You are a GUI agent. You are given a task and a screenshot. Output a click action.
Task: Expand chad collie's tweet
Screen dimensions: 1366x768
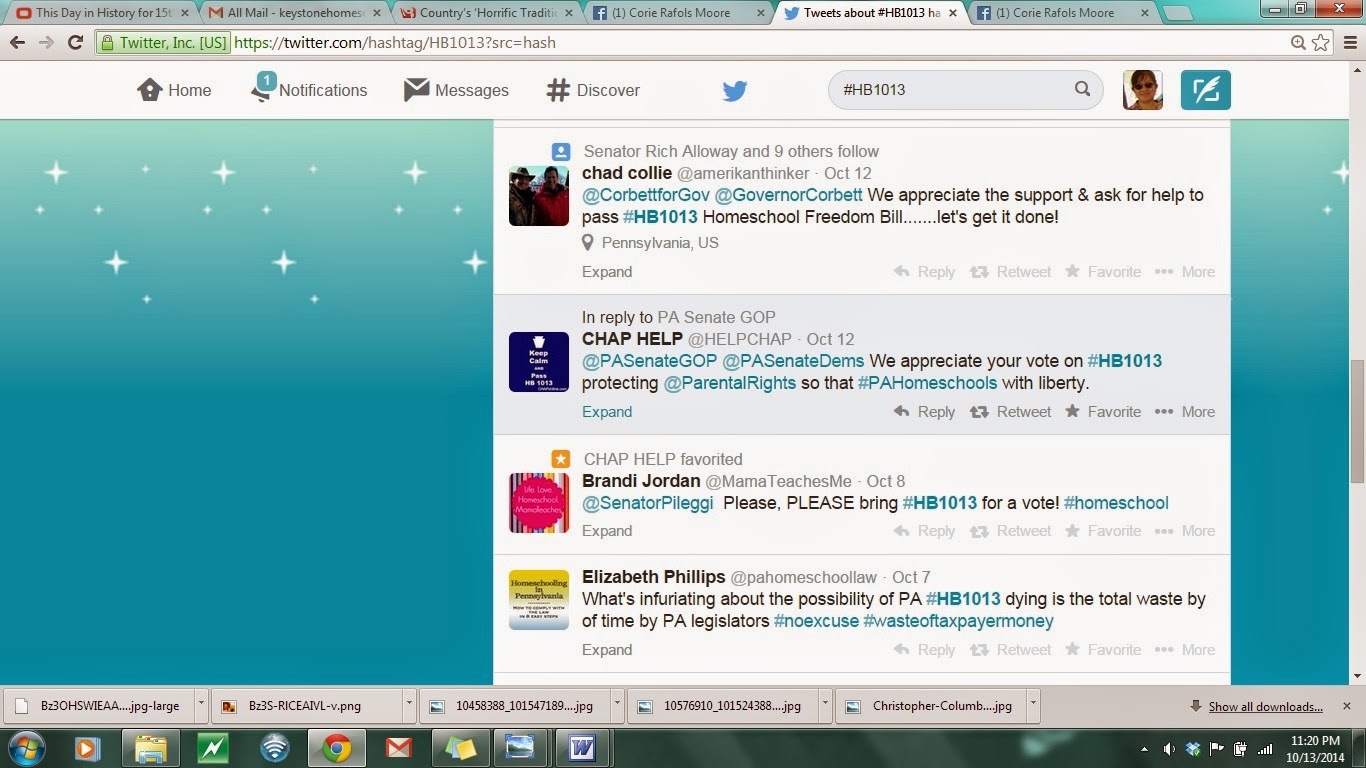tap(607, 272)
